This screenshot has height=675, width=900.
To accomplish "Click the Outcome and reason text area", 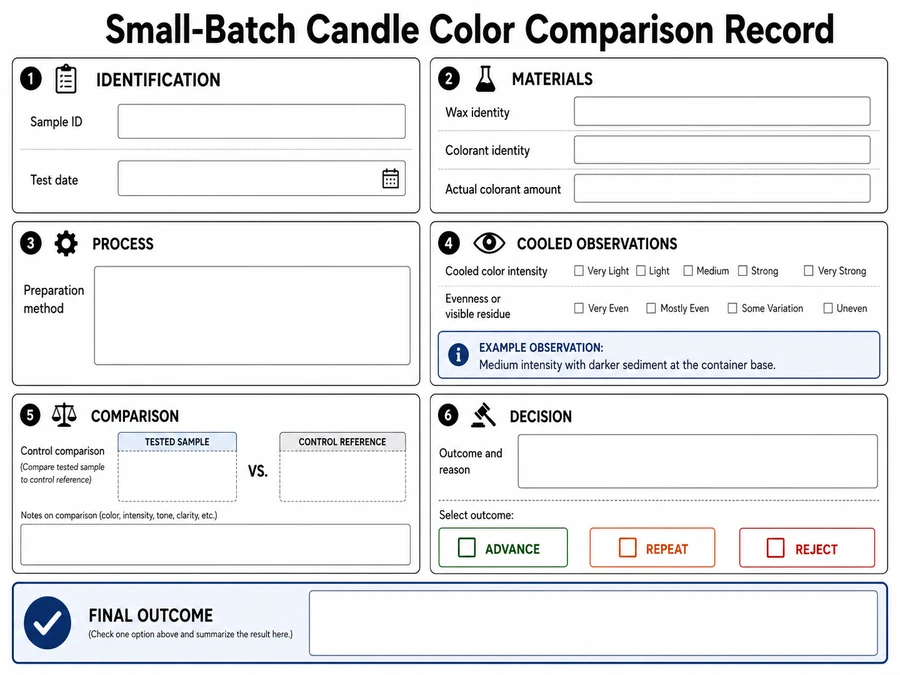I will point(698,461).
